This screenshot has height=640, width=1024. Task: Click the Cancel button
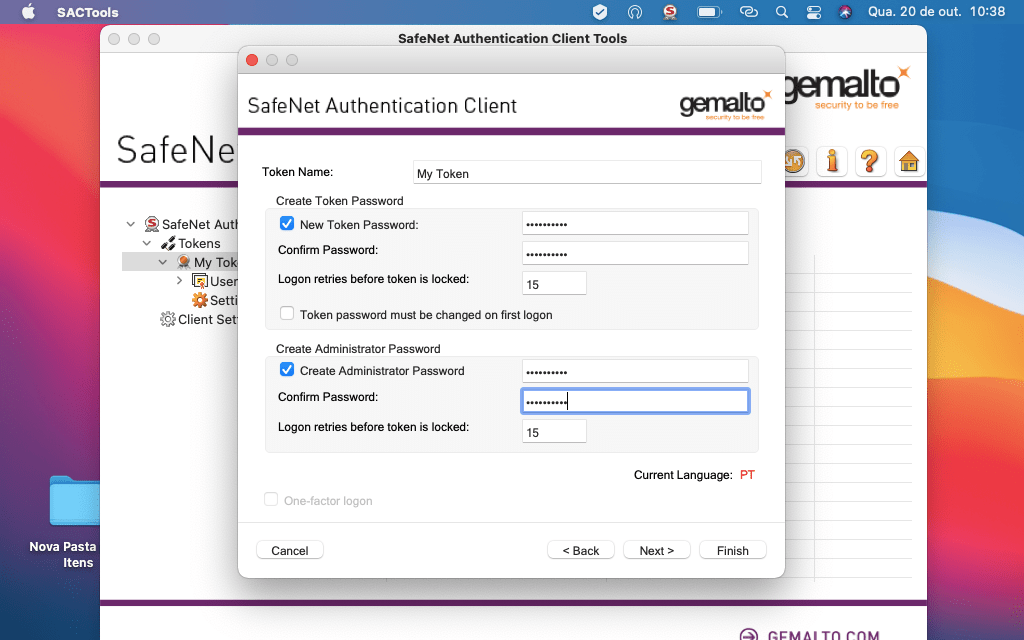(289, 551)
